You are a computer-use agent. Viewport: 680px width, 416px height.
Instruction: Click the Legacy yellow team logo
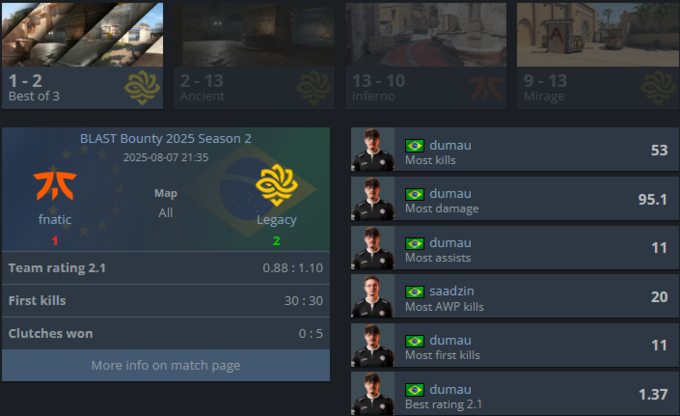277,185
